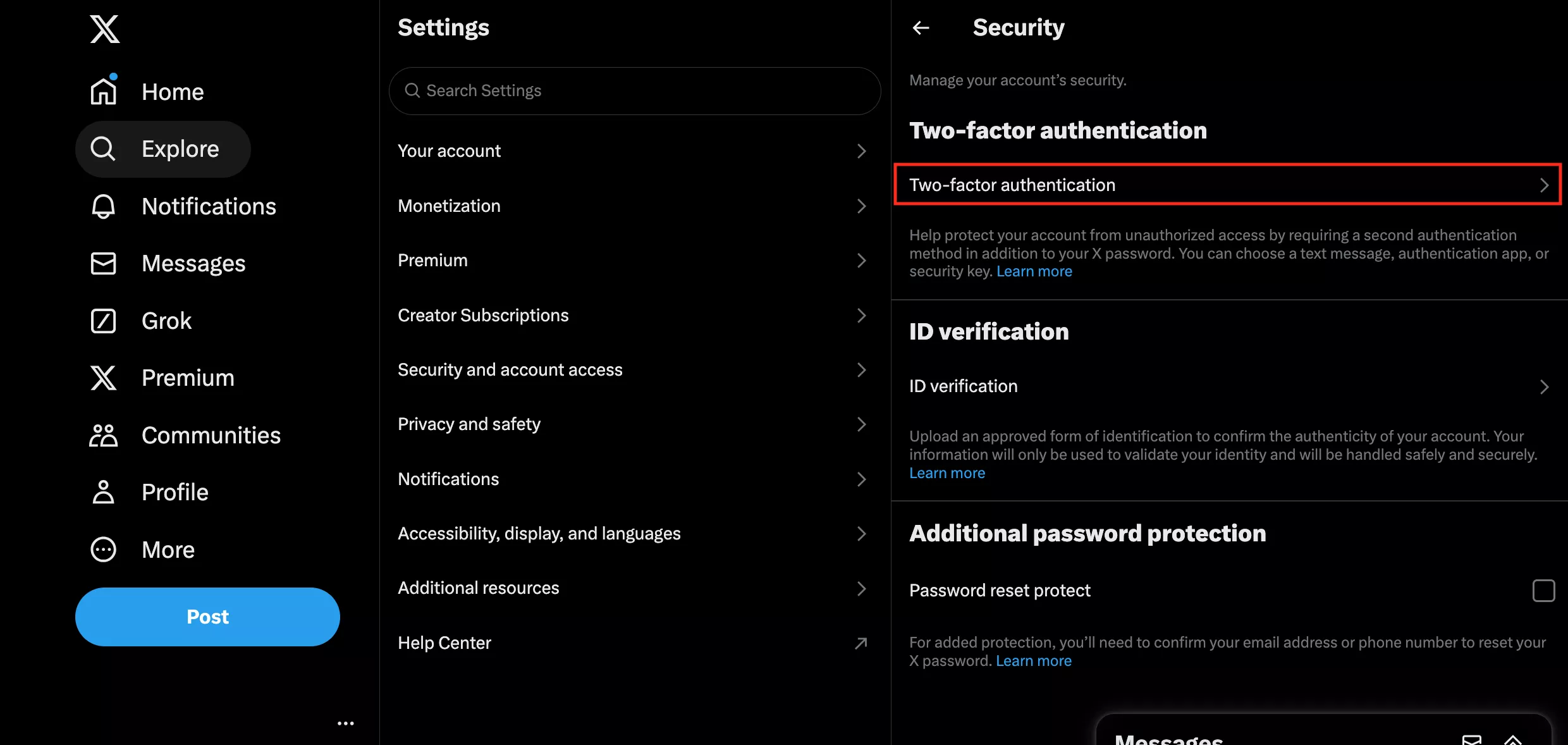Enable the Password reset protect checkbox
Viewport: 1568px width, 745px height.
tap(1543, 591)
